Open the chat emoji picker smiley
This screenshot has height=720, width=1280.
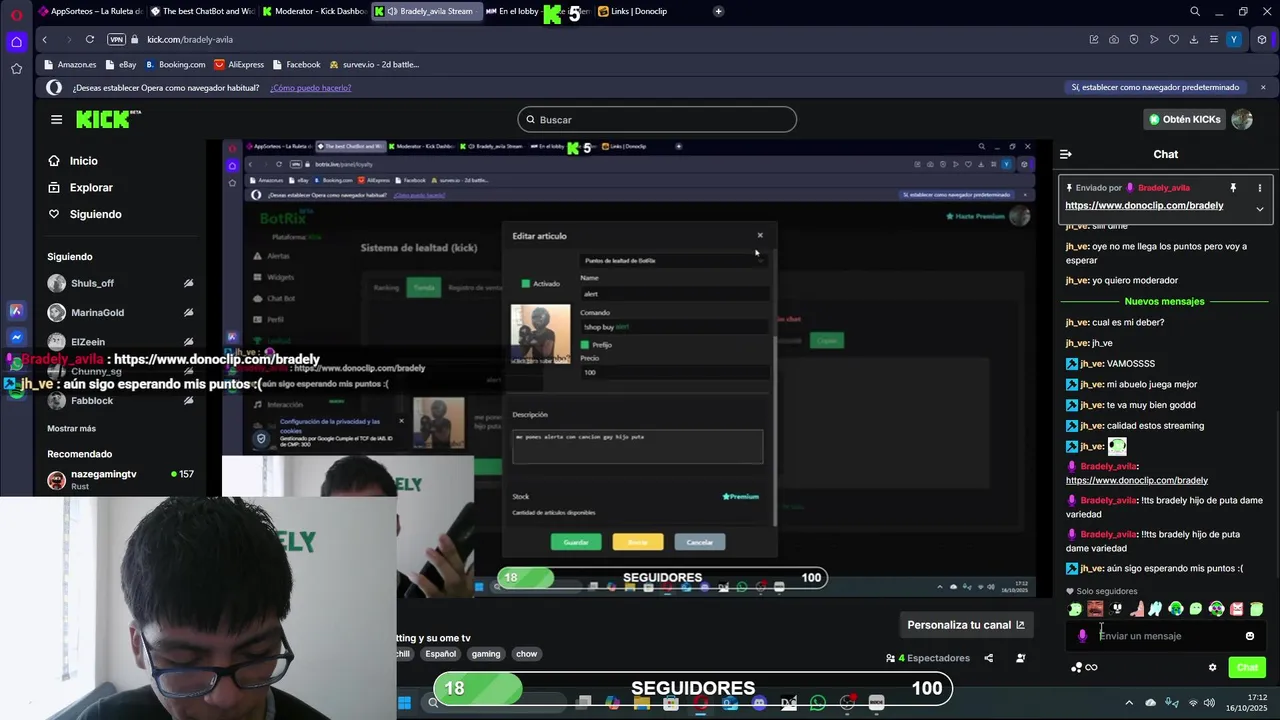[x=1249, y=636]
